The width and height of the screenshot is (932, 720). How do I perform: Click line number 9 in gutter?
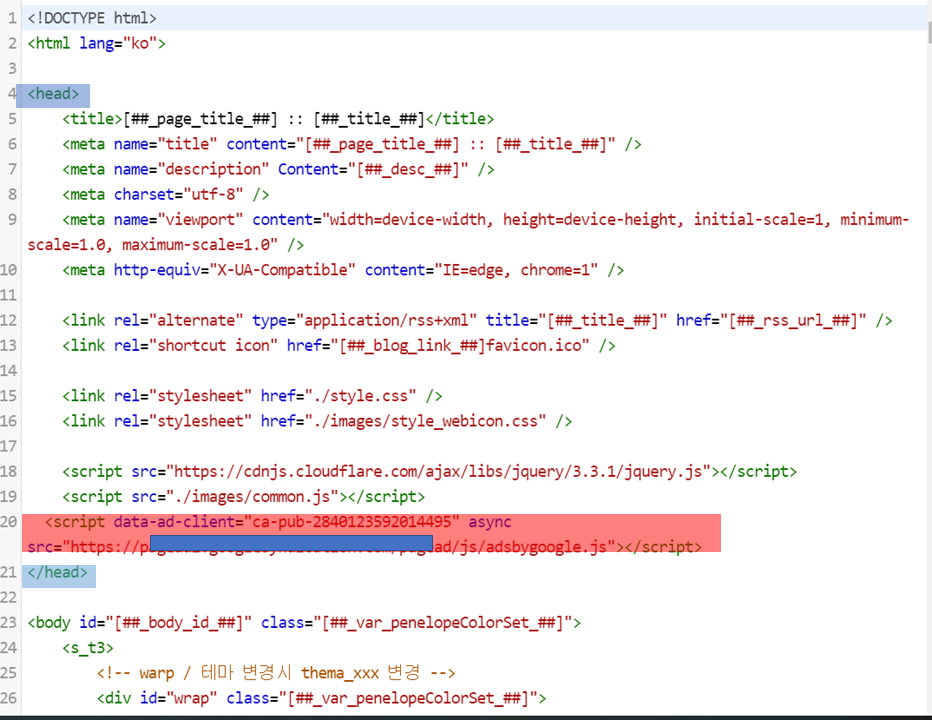(12, 220)
